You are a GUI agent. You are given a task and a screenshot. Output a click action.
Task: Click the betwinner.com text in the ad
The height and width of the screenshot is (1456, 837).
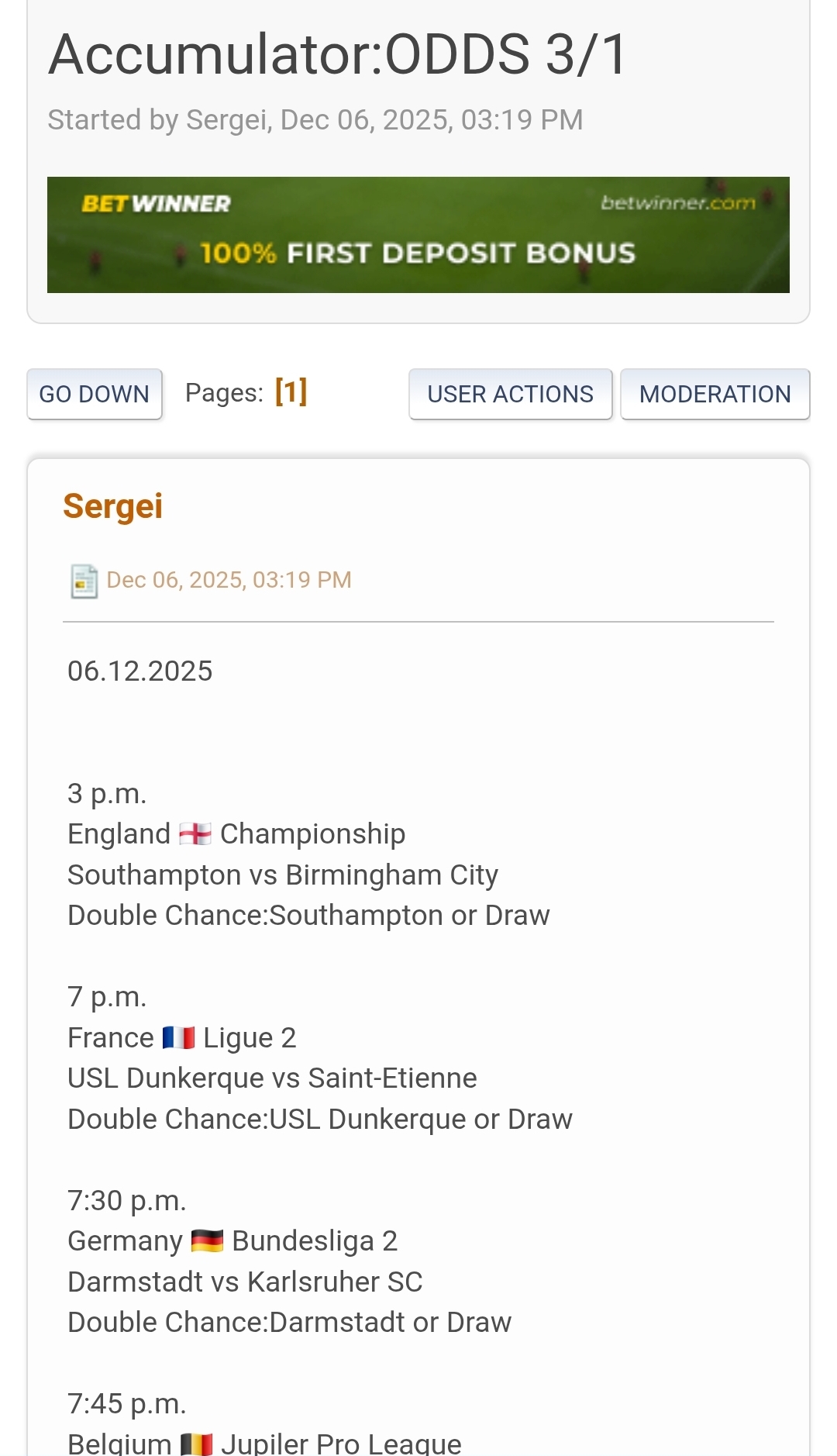tap(677, 203)
